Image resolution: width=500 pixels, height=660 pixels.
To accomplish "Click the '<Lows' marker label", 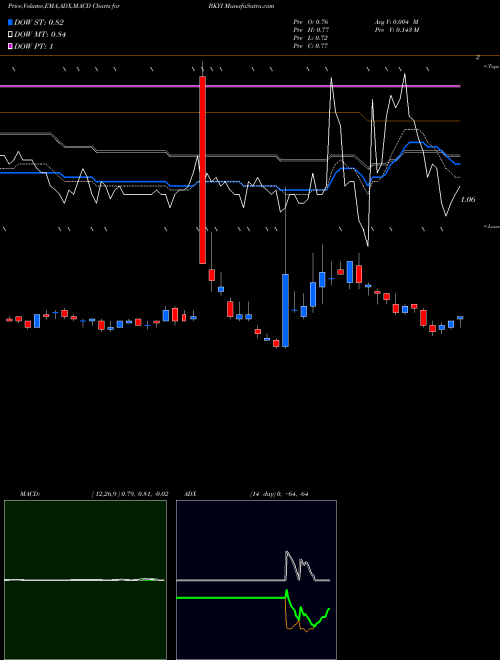I will click(x=492, y=226).
